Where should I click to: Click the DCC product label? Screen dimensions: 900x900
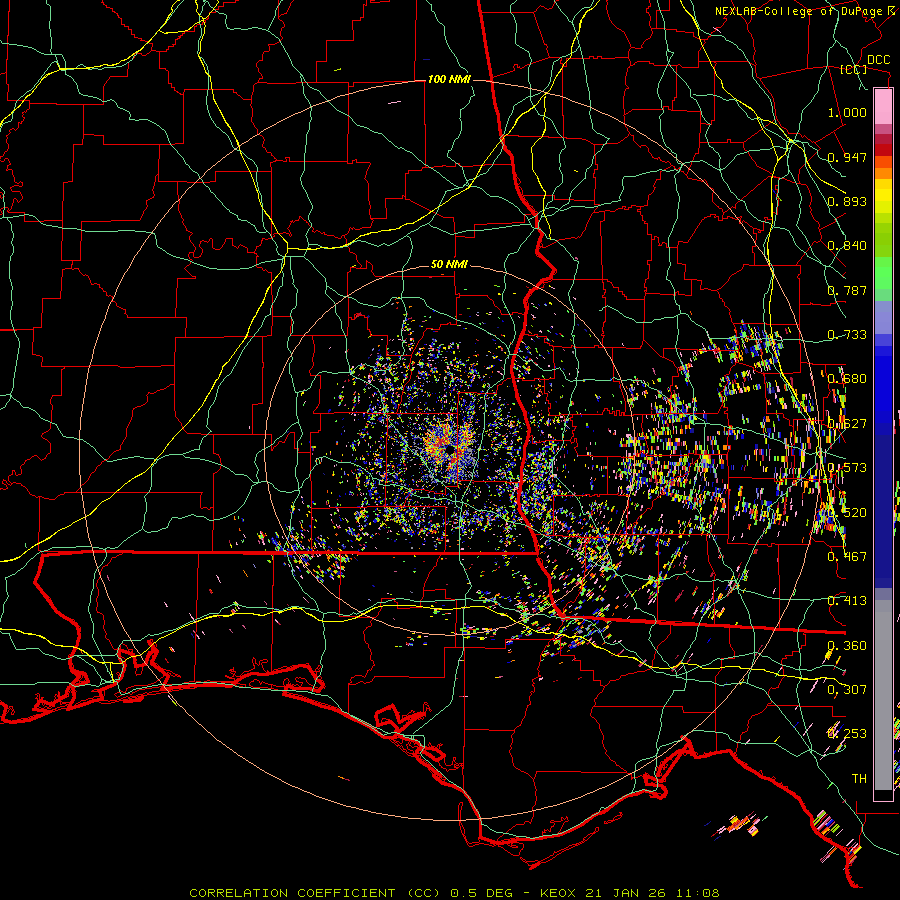tap(878, 60)
